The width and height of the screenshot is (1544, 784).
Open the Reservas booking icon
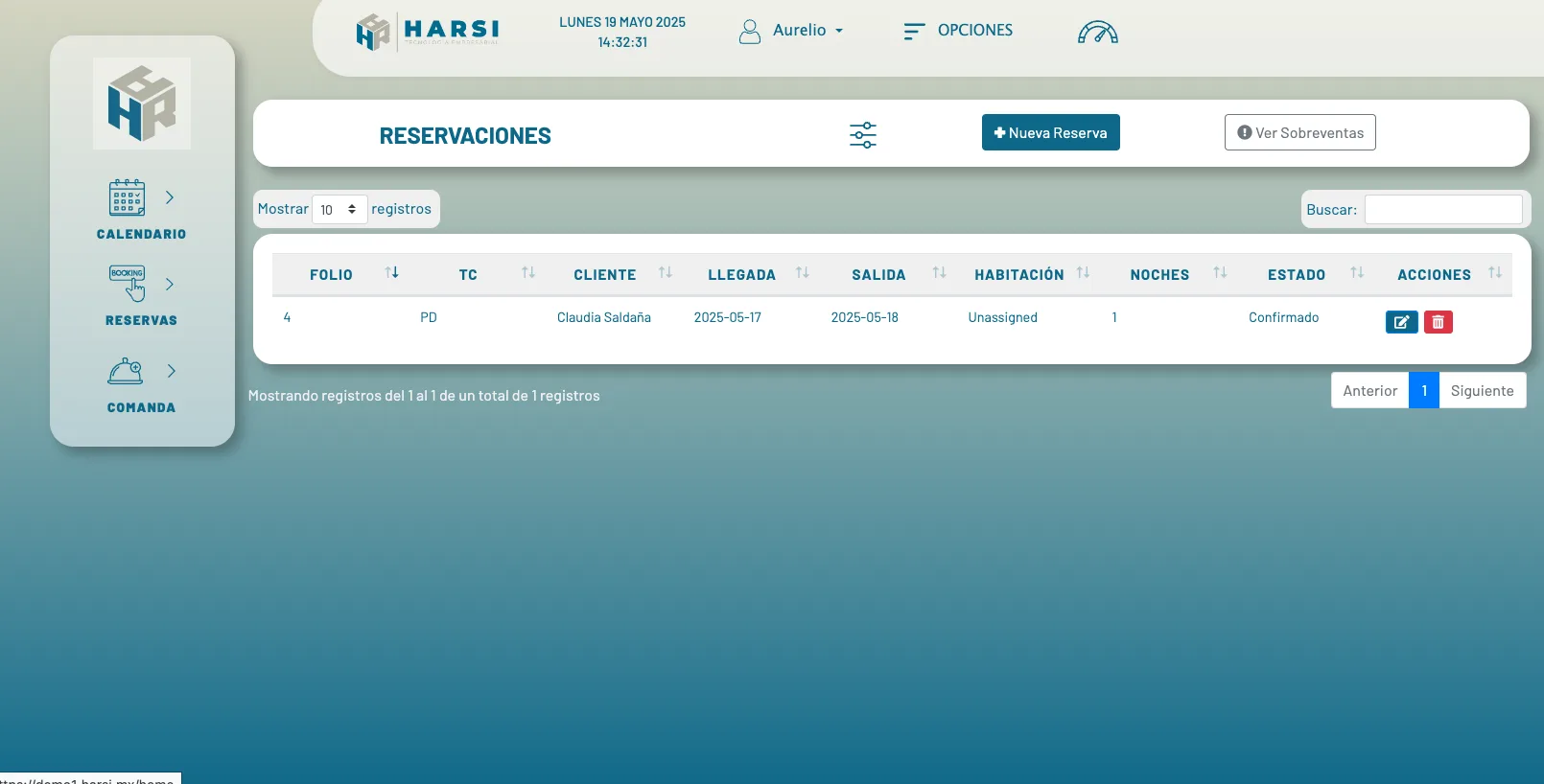pyautogui.click(x=128, y=284)
